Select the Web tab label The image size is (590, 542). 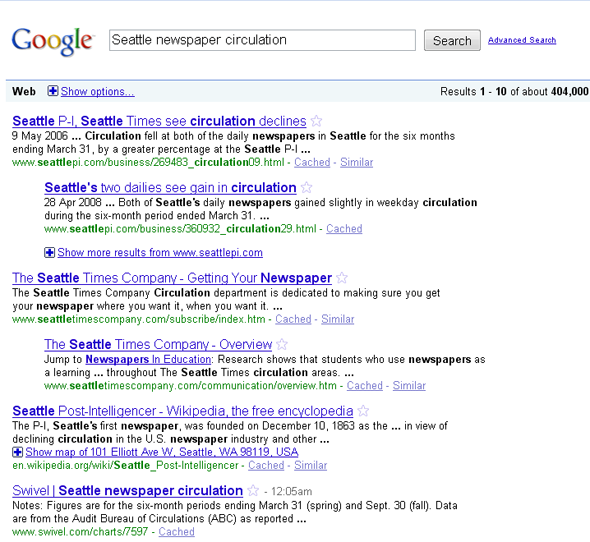(24, 91)
